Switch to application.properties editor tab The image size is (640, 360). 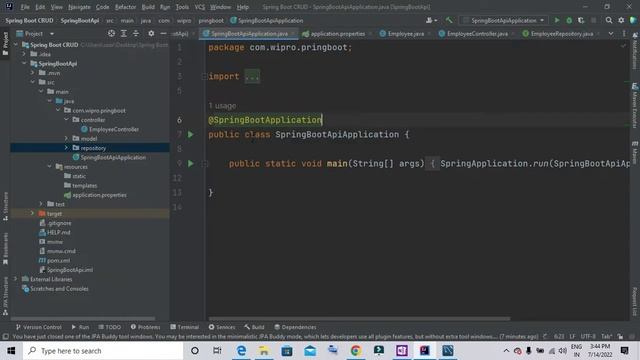point(338,34)
